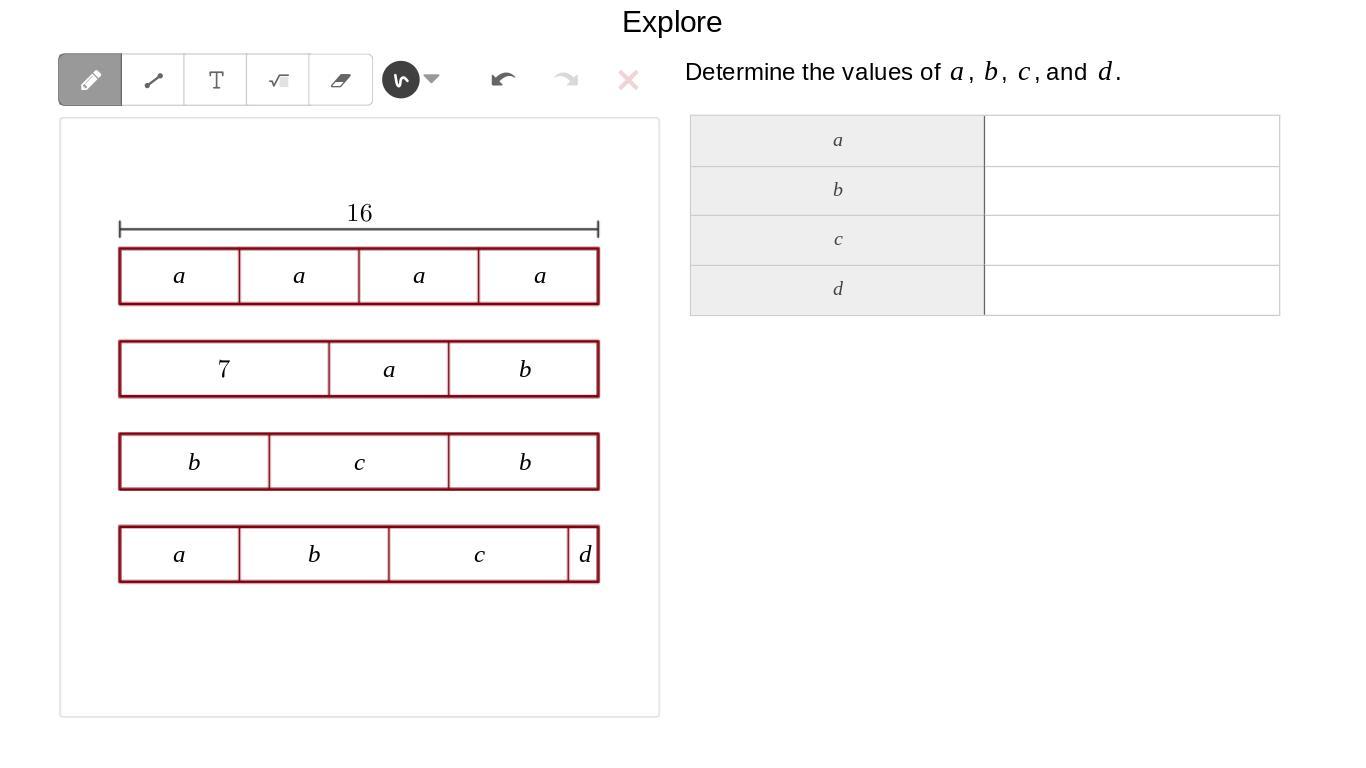Click the b box in second bar

(524, 369)
